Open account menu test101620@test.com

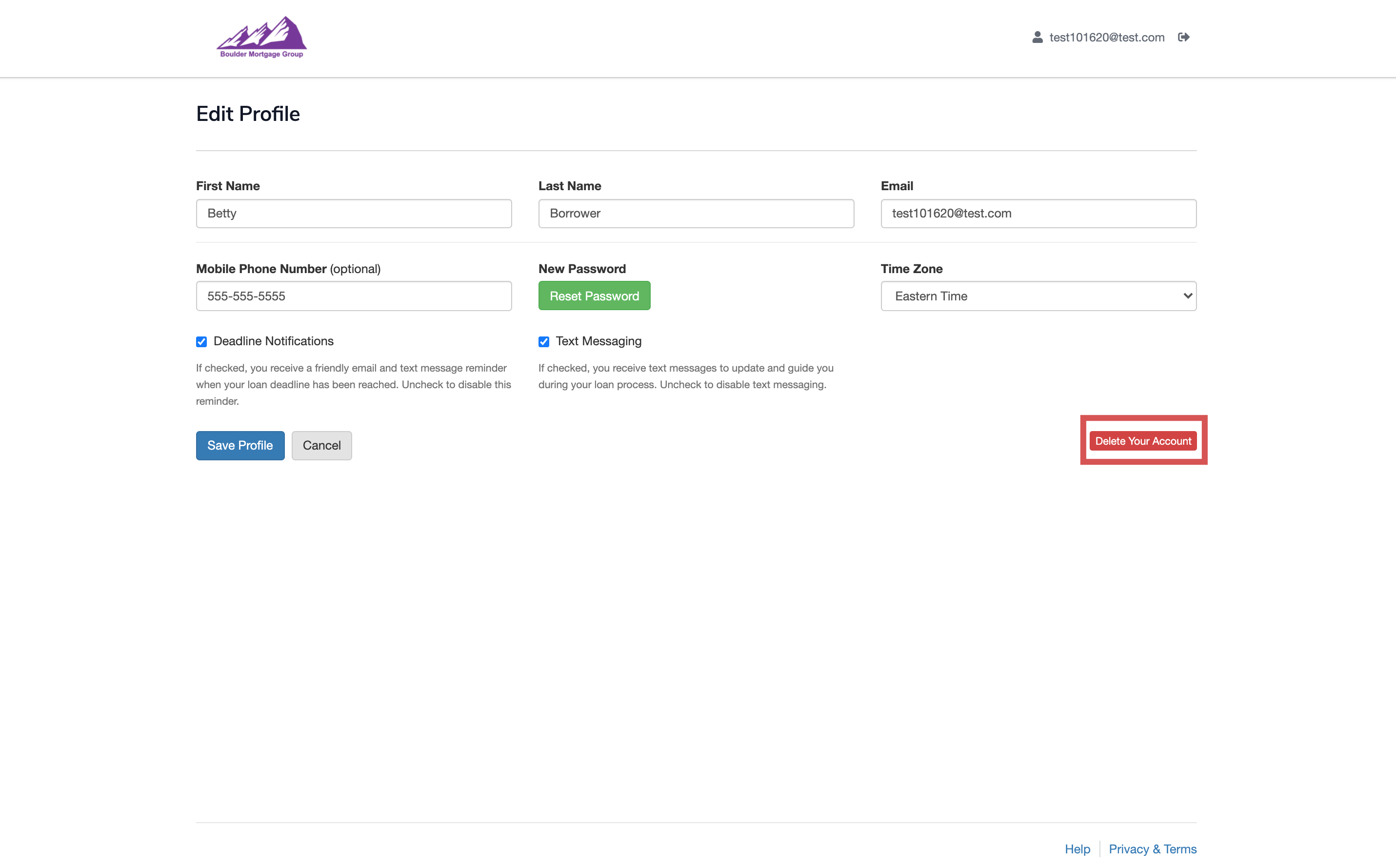pos(1106,38)
